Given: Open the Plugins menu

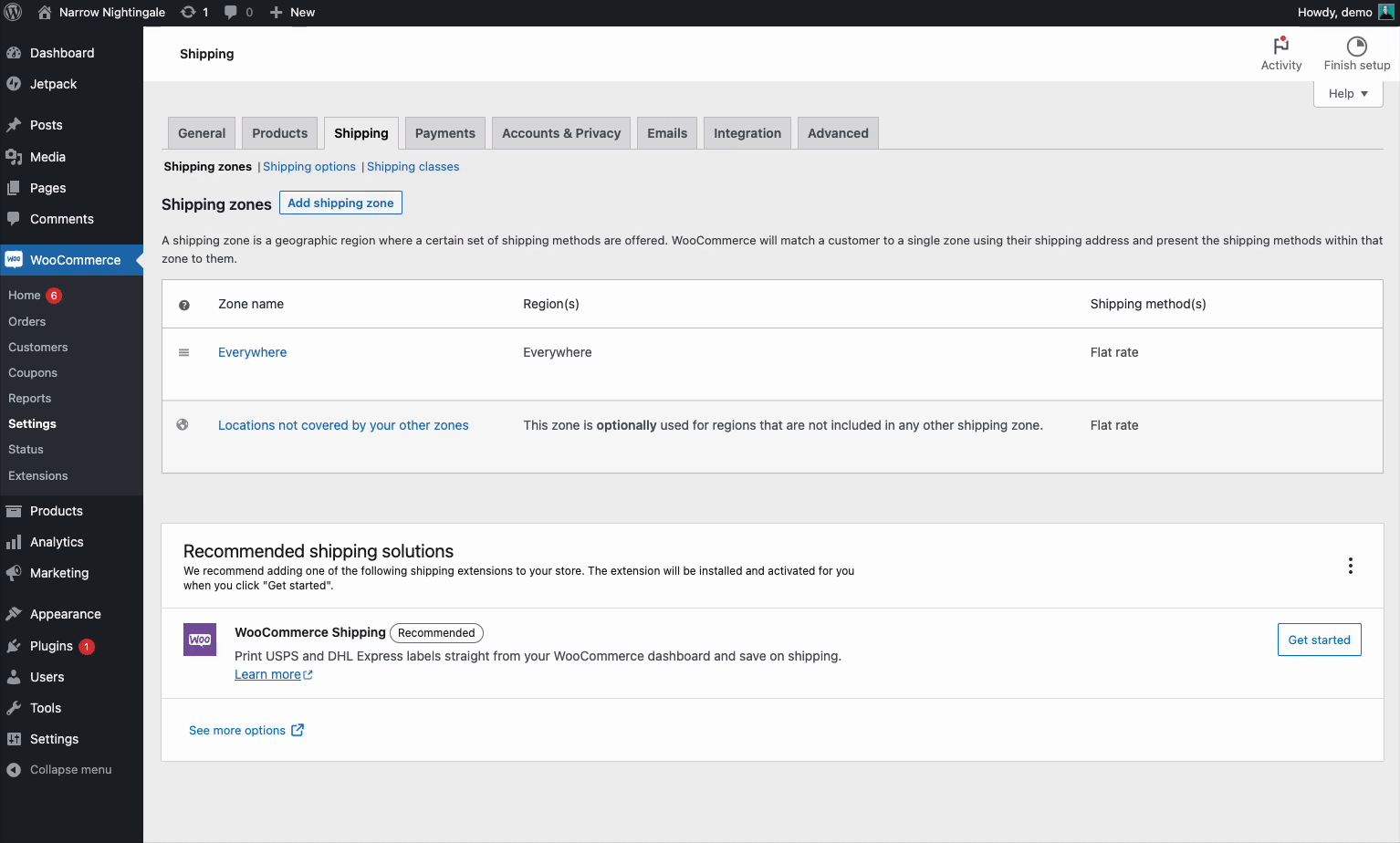Looking at the screenshot, I should coord(71,646).
